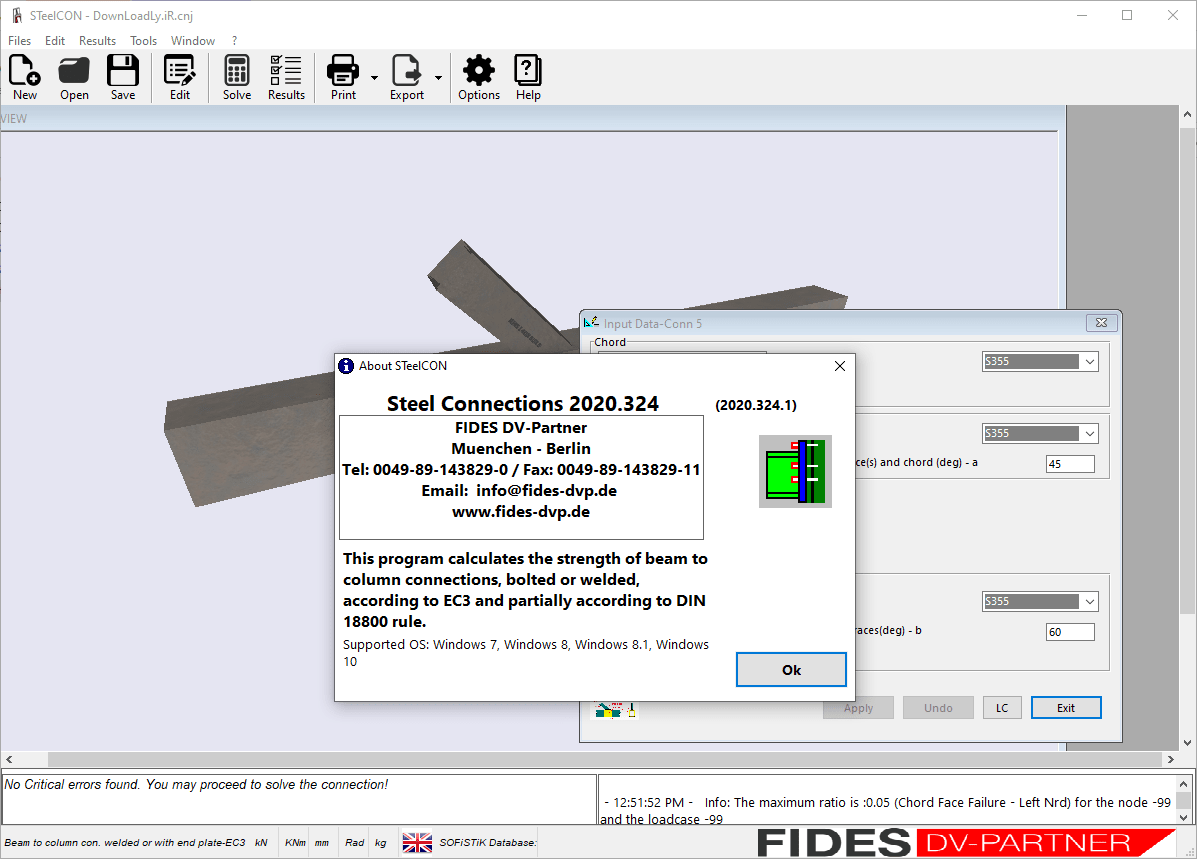Confirm About dialog with Ok button

pos(791,670)
